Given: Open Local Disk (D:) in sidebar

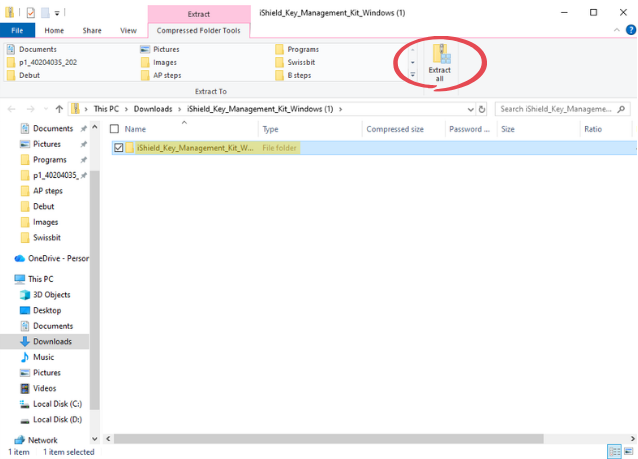Looking at the screenshot, I should coord(57,420).
